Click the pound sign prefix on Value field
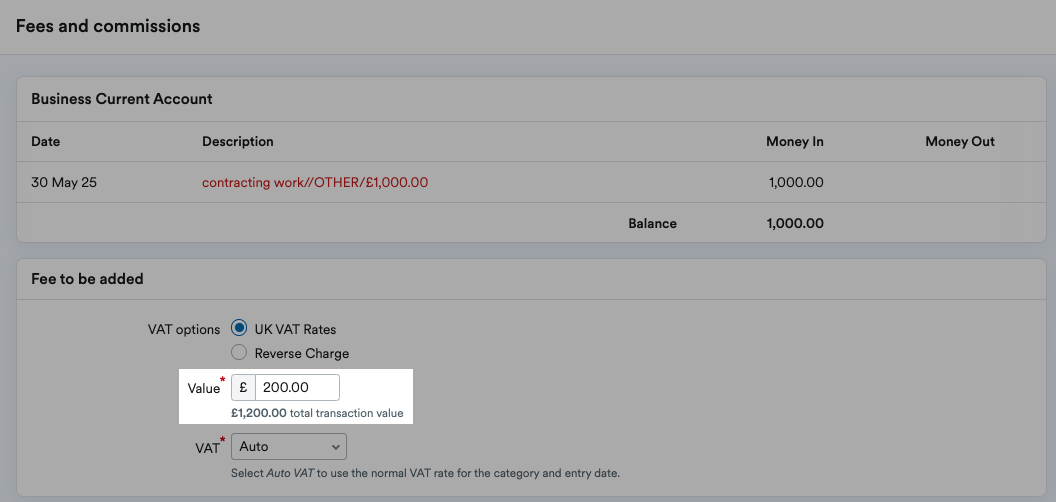This screenshot has width=1056, height=502. (243, 387)
